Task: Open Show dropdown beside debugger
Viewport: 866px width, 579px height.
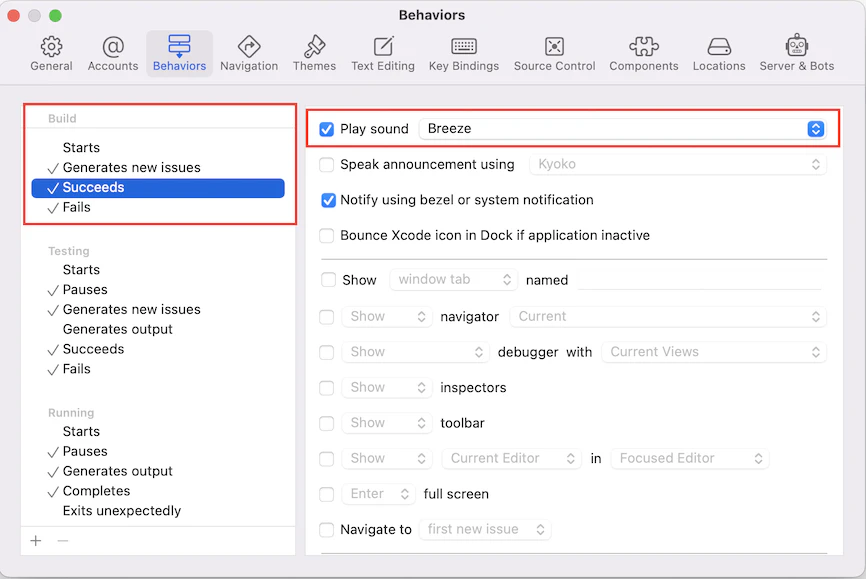Action: coord(415,352)
